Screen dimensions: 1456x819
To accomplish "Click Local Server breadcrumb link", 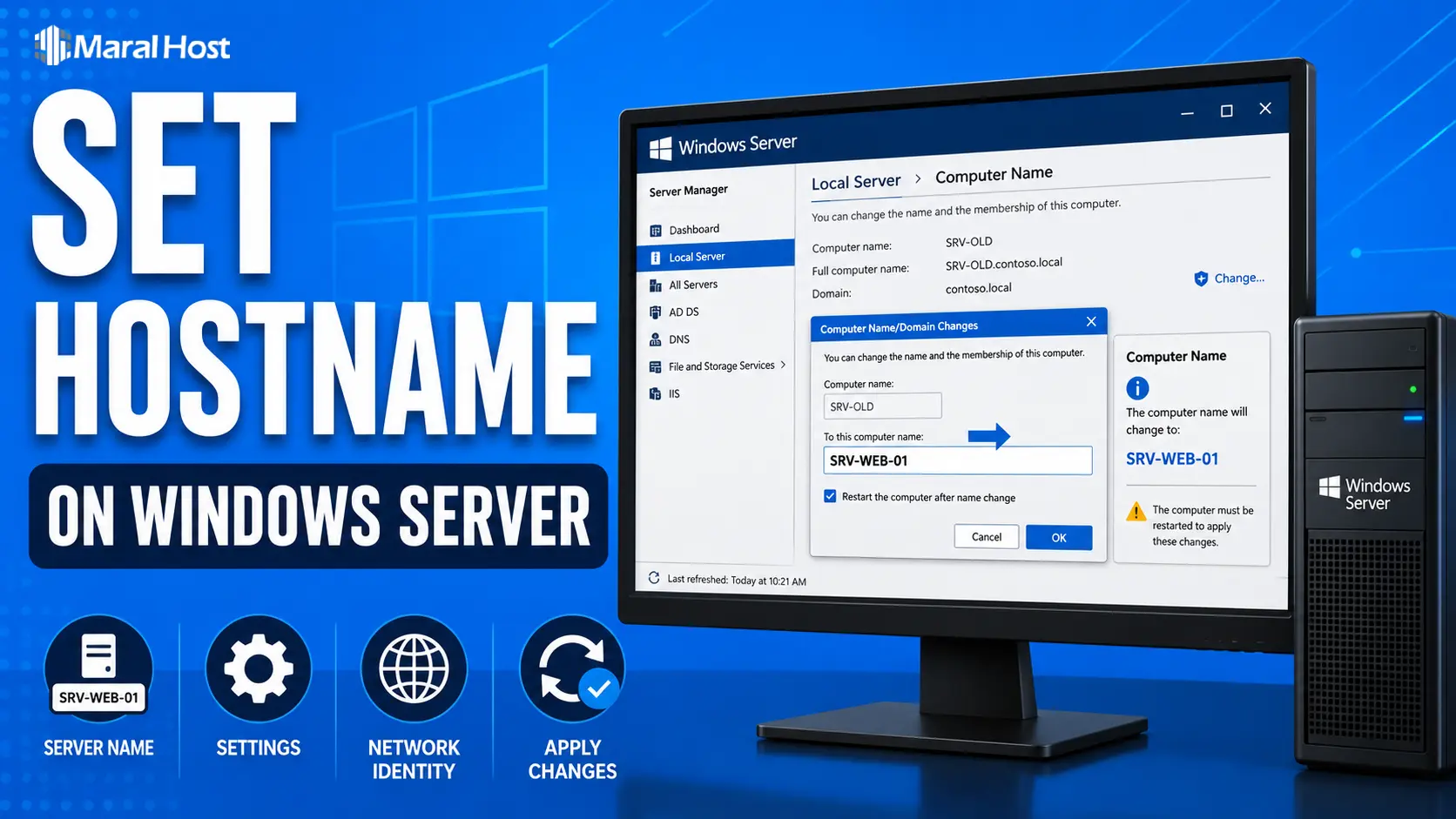I will click(x=856, y=182).
